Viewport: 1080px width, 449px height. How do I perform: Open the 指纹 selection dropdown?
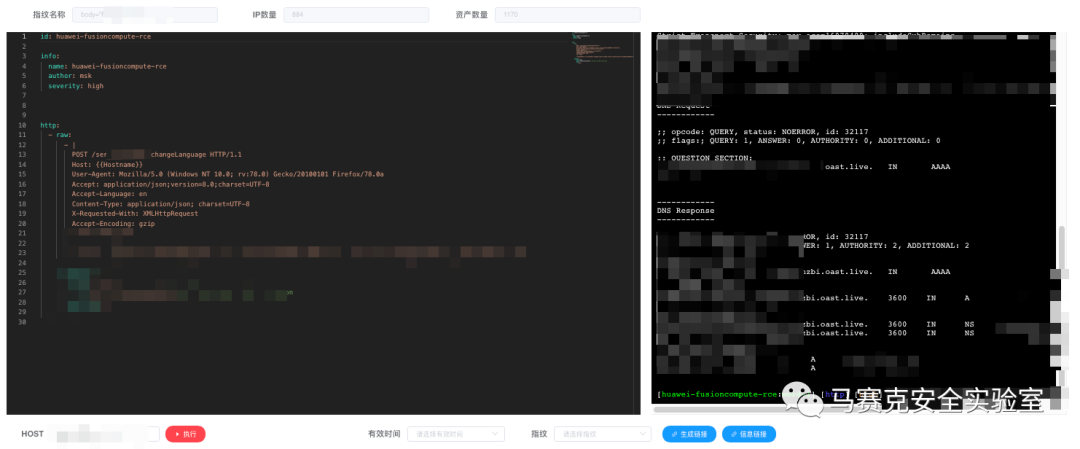point(603,434)
